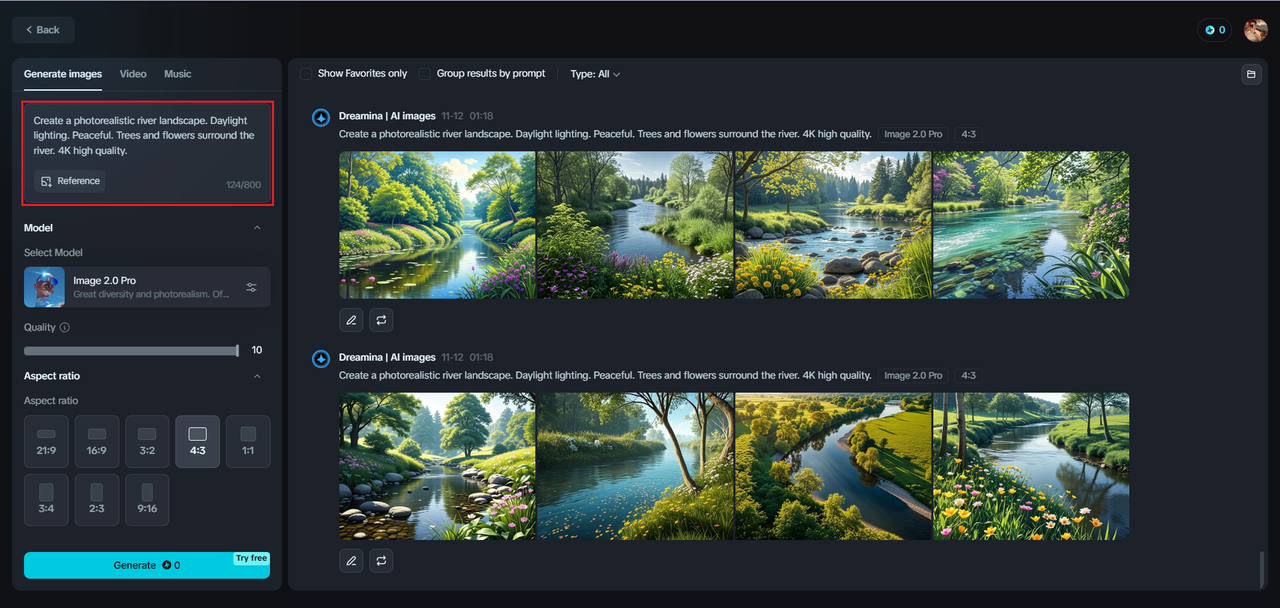Click the Quality info icon
Viewport: 1280px width, 608px height.
click(65, 327)
